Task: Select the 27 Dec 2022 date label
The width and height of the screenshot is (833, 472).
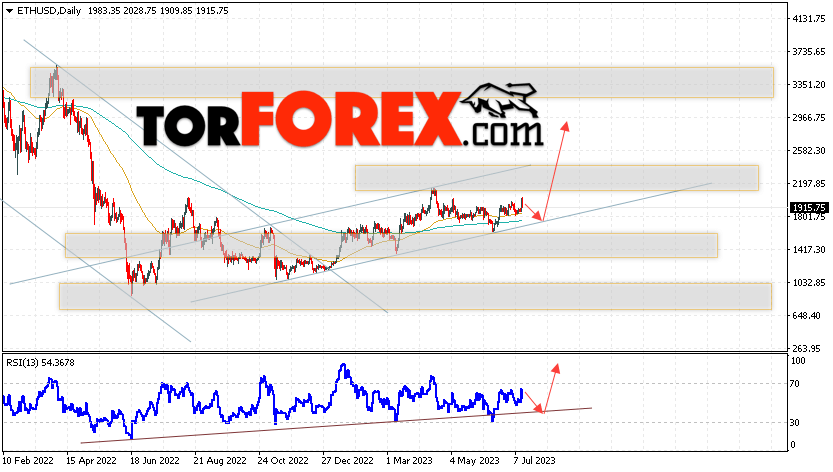Action: tap(347, 460)
